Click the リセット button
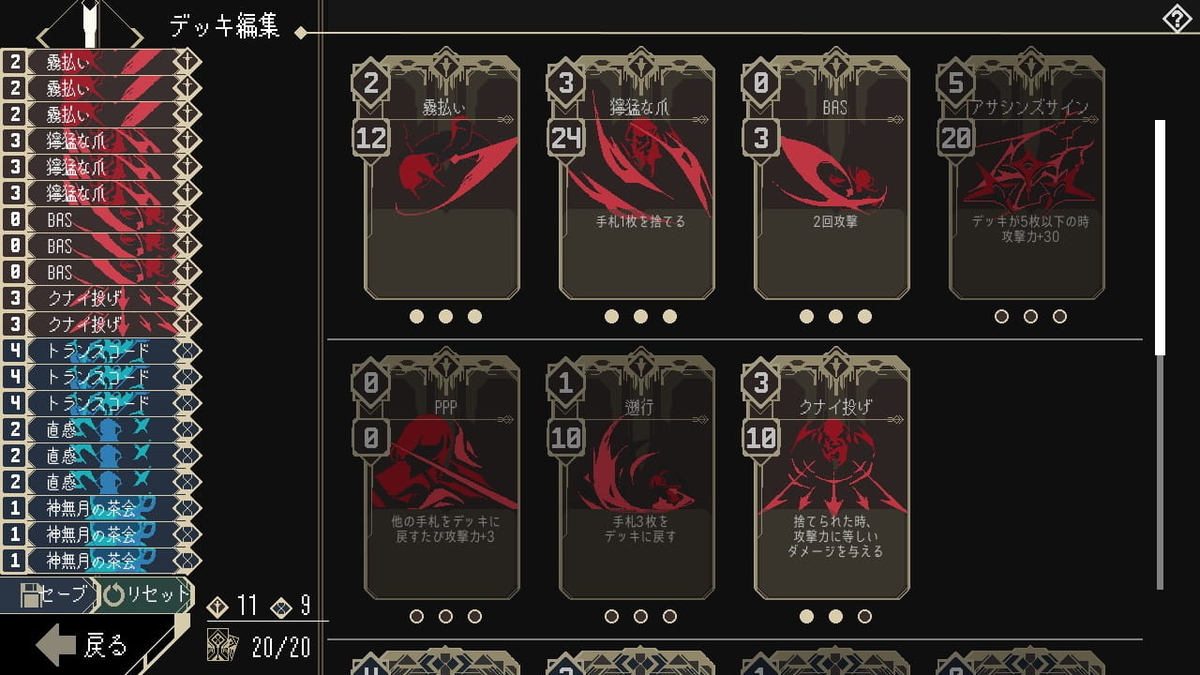Image resolution: width=1200 pixels, height=675 pixels. [x=146, y=594]
